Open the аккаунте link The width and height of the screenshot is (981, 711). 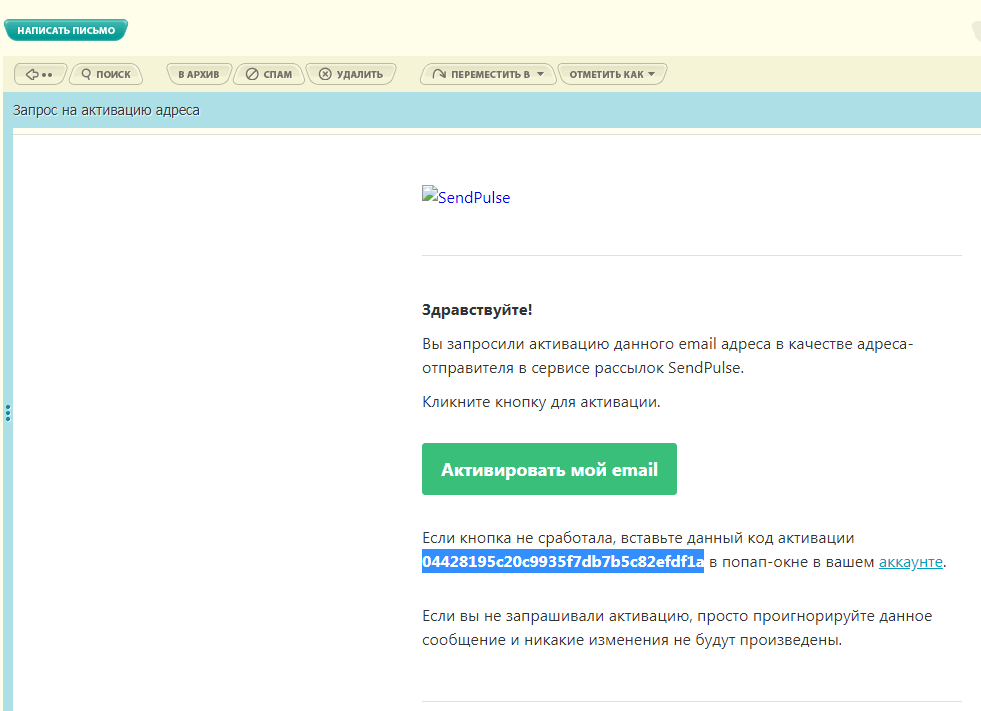tap(910, 562)
